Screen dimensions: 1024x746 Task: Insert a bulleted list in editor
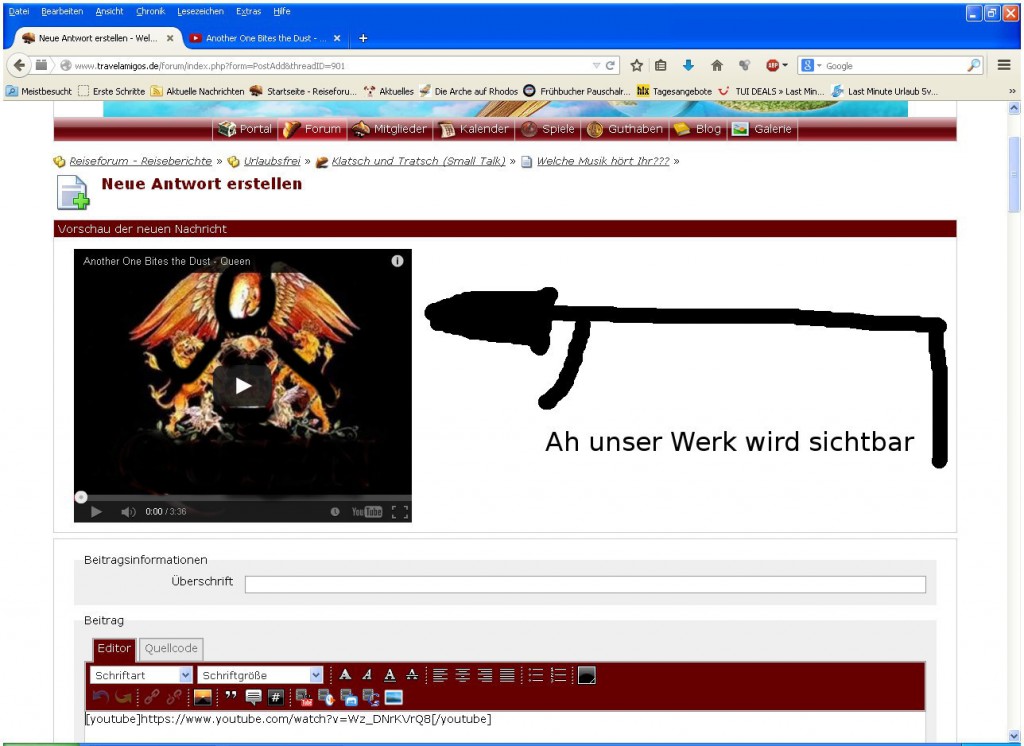click(x=536, y=675)
